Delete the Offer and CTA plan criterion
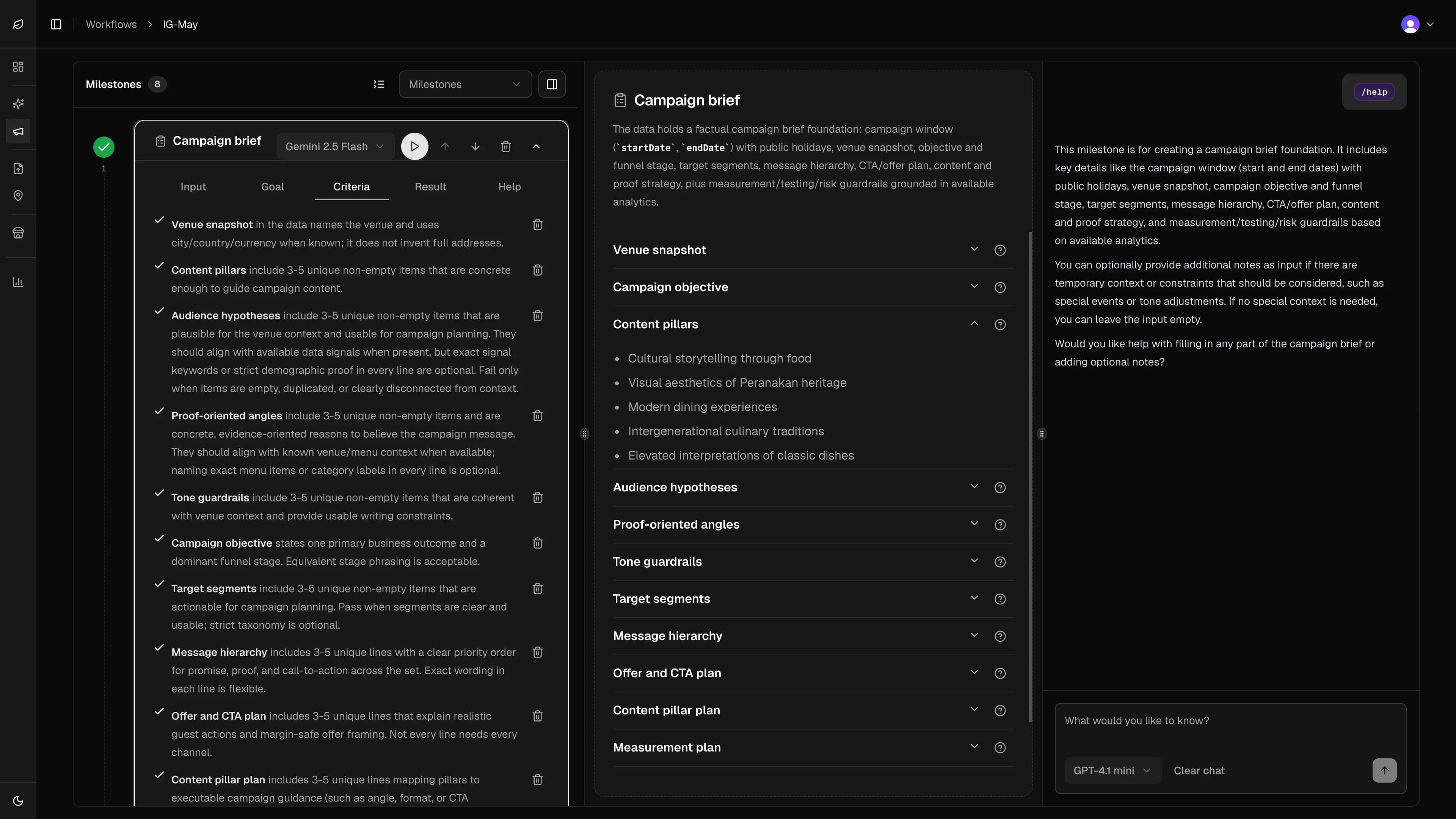 [x=538, y=716]
